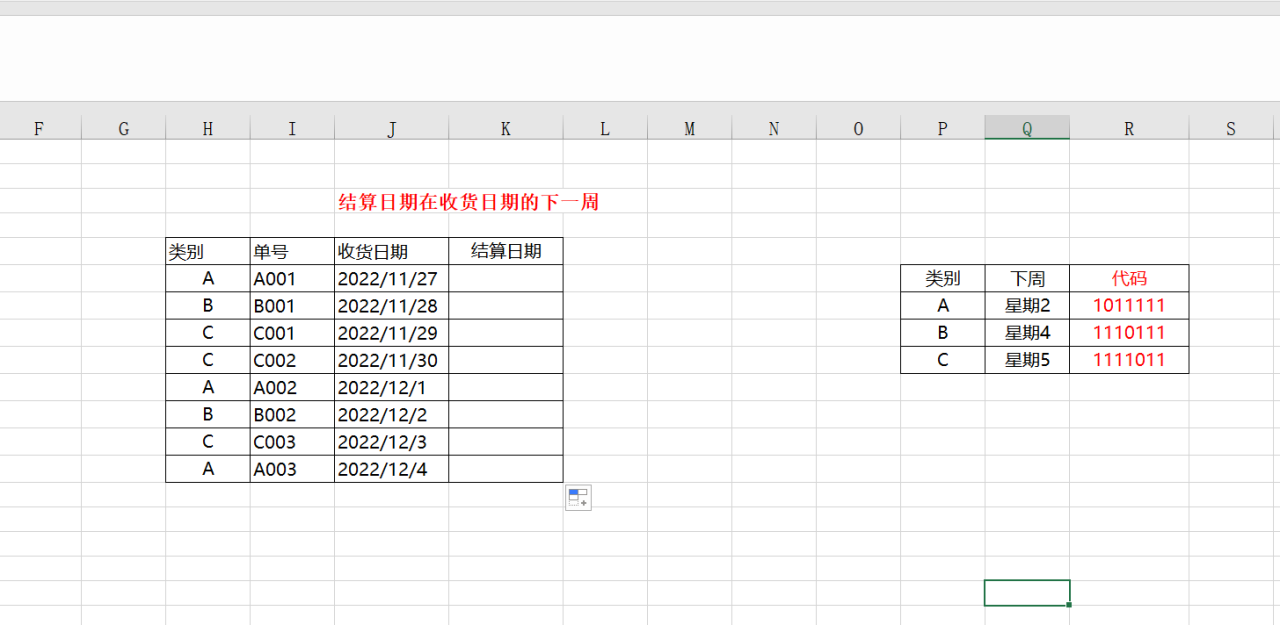
Task: Select column L header
Action: [x=605, y=128]
